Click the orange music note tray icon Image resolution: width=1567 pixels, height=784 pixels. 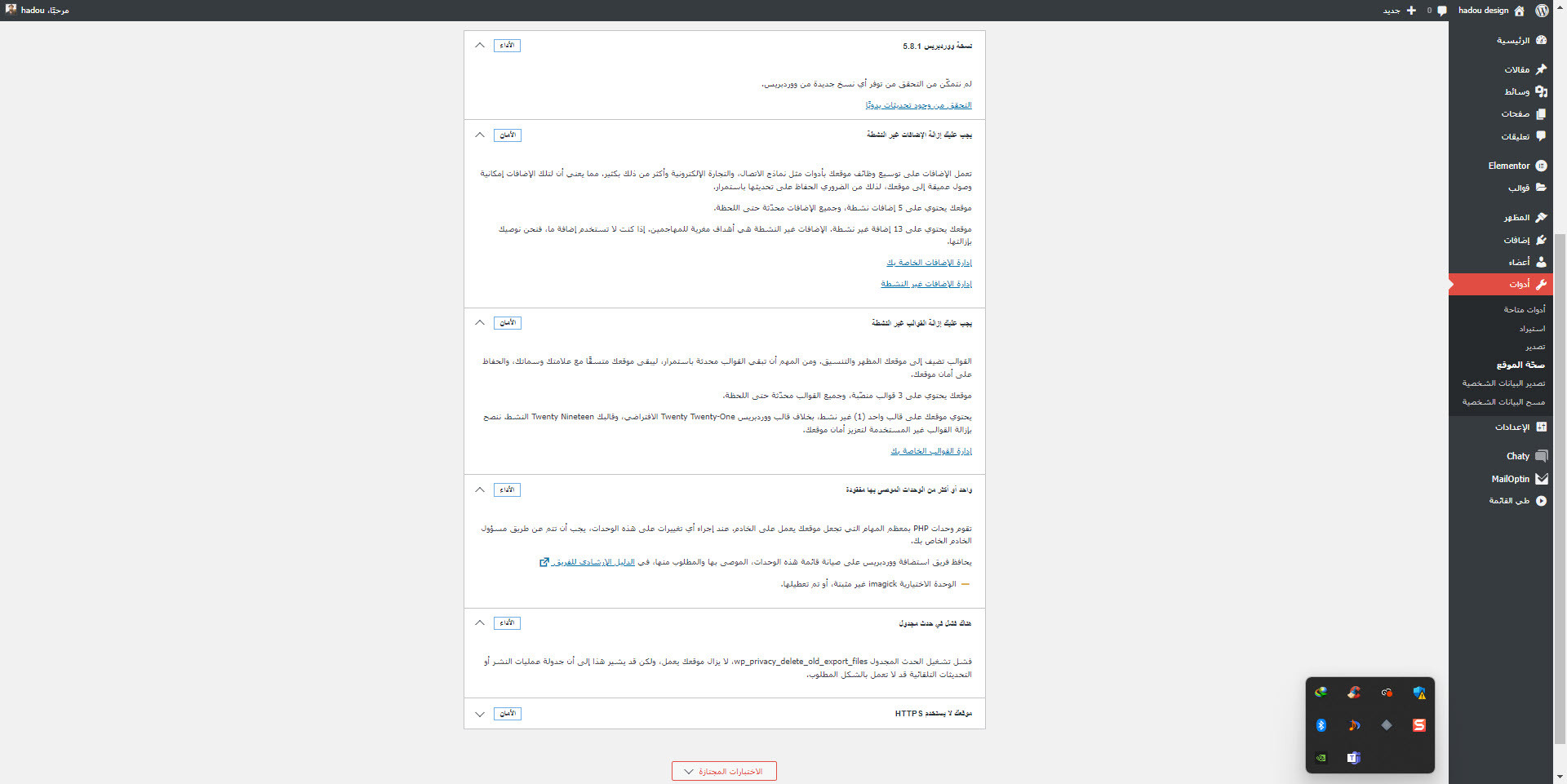pos(1354,725)
